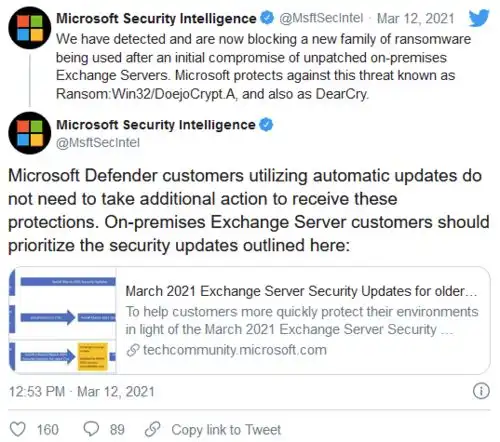Click the techcommunity.microsoft.com domain link
This screenshot has width=500, height=442.
(x=235, y=350)
